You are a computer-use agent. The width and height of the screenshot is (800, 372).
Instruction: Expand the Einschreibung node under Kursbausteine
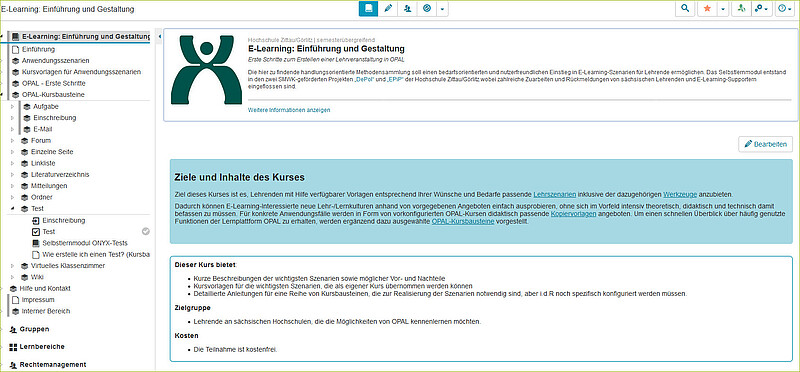pyautogui.click(x=13, y=118)
